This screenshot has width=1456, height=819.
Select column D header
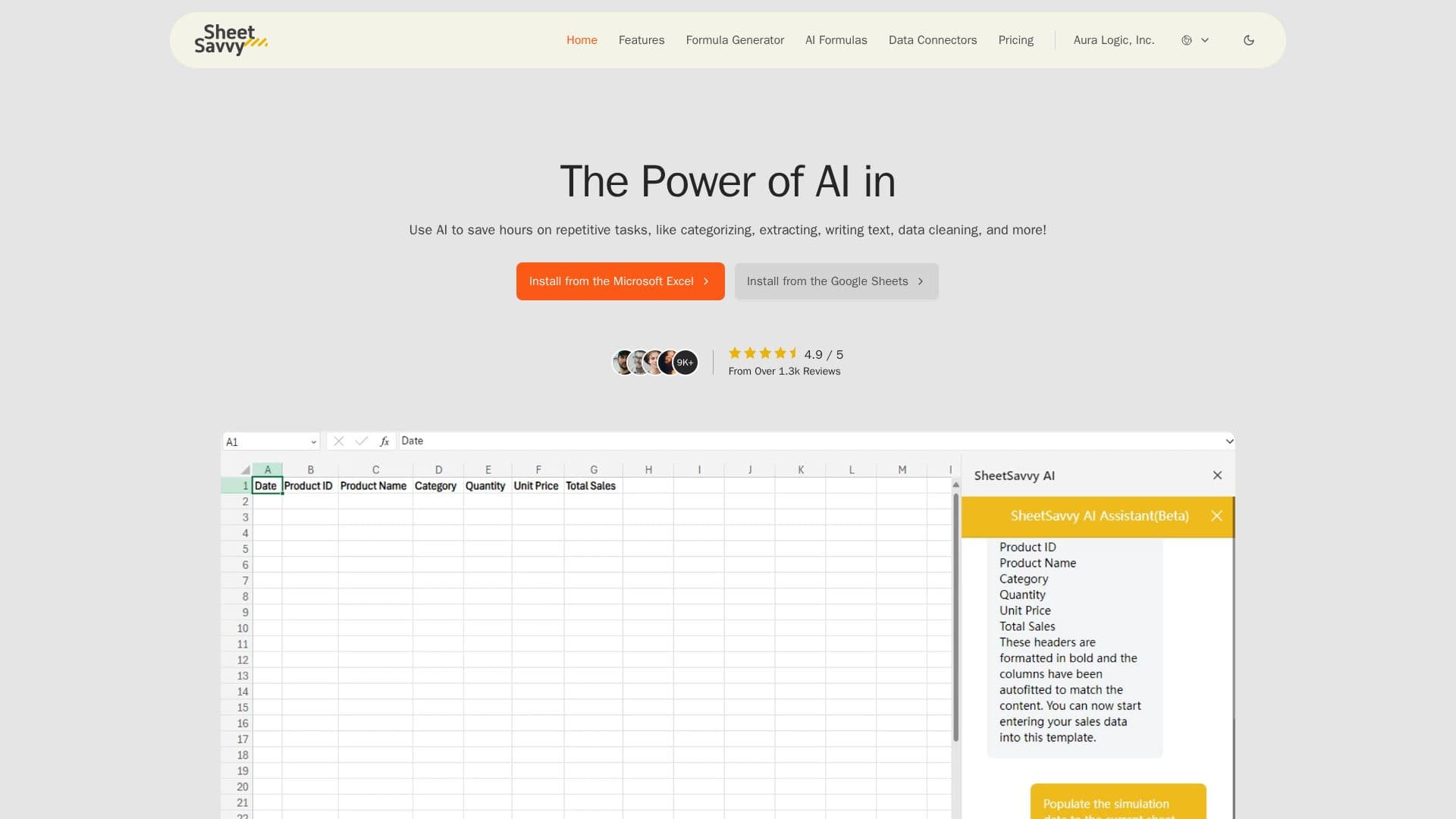(x=438, y=470)
